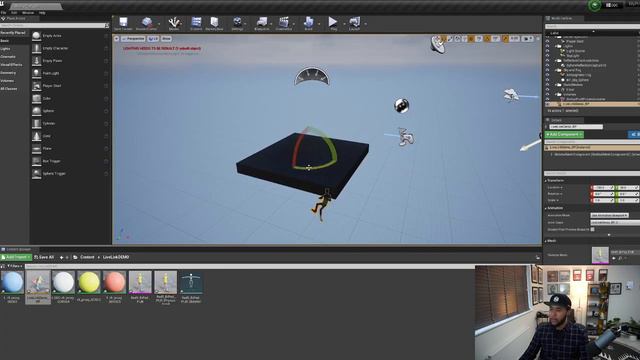Open the Content Browser Filters dropdown
The height and width of the screenshot is (360, 640).
click(x=14, y=266)
